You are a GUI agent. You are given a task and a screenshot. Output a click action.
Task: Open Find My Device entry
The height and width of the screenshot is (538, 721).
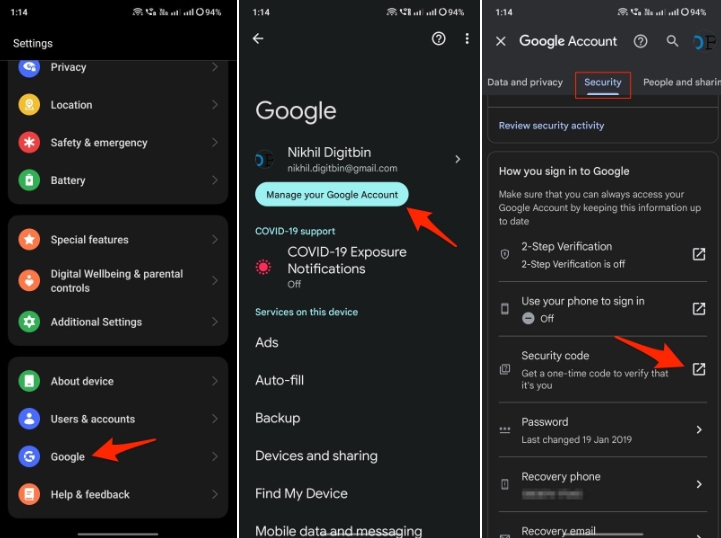click(x=302, y=493)
